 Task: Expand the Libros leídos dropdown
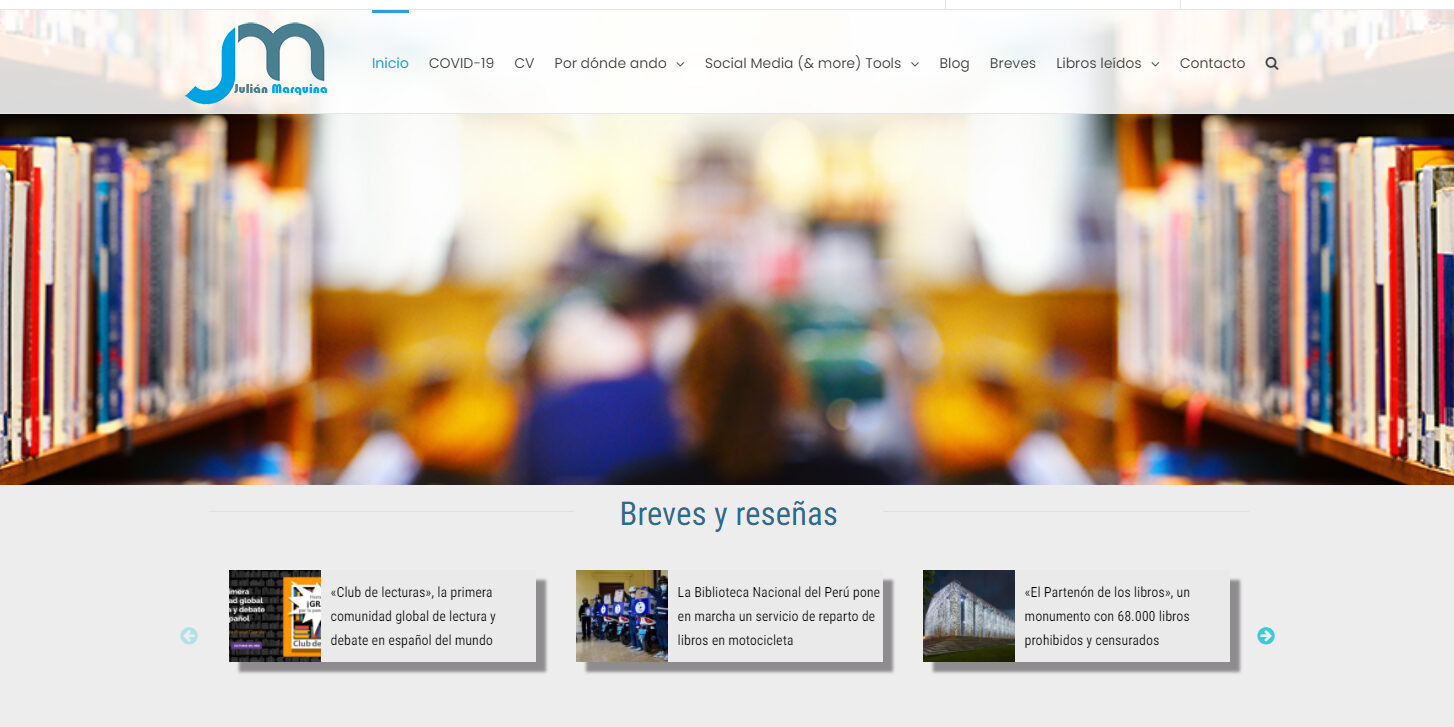point(1107,63)
